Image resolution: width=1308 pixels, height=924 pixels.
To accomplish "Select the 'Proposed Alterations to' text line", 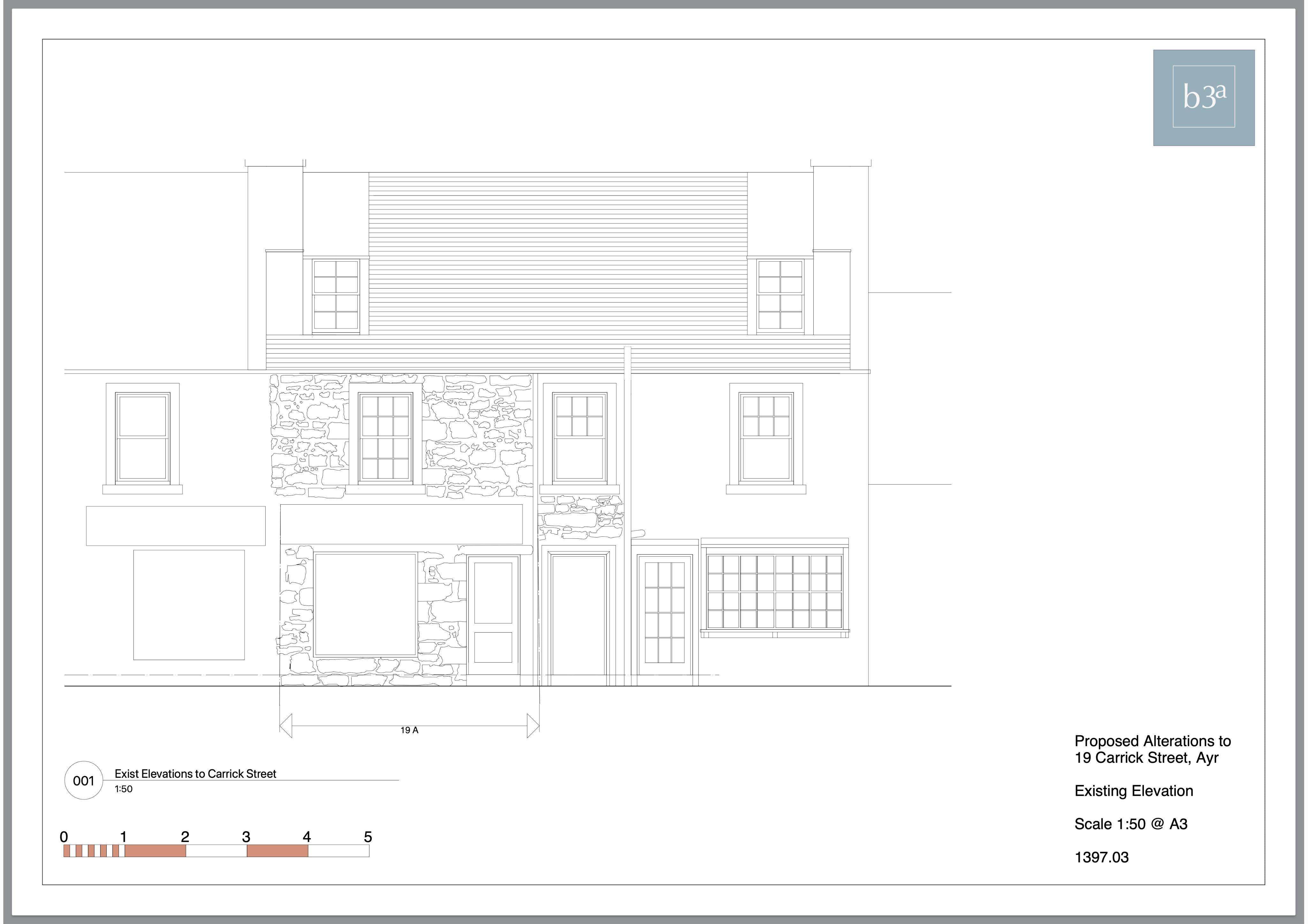I will (1152, 741).
